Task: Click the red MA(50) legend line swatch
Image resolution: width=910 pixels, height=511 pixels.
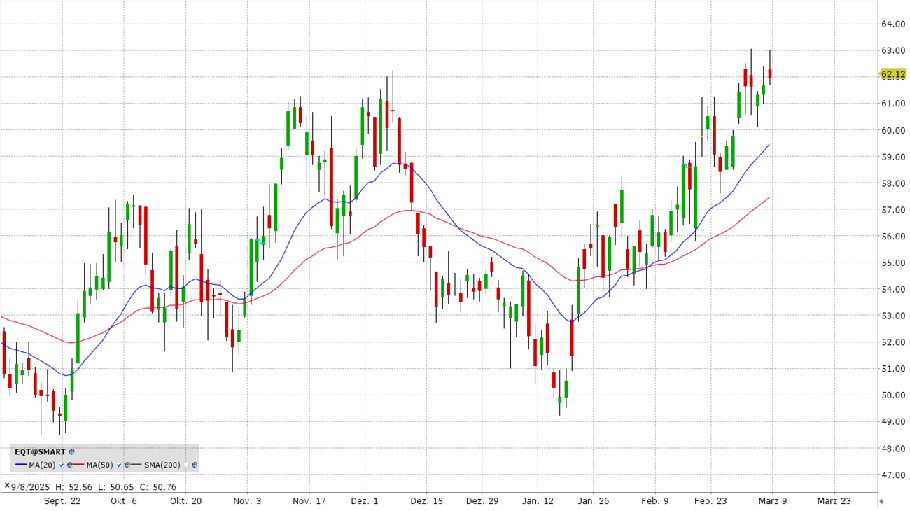Action: click(78, 465)
